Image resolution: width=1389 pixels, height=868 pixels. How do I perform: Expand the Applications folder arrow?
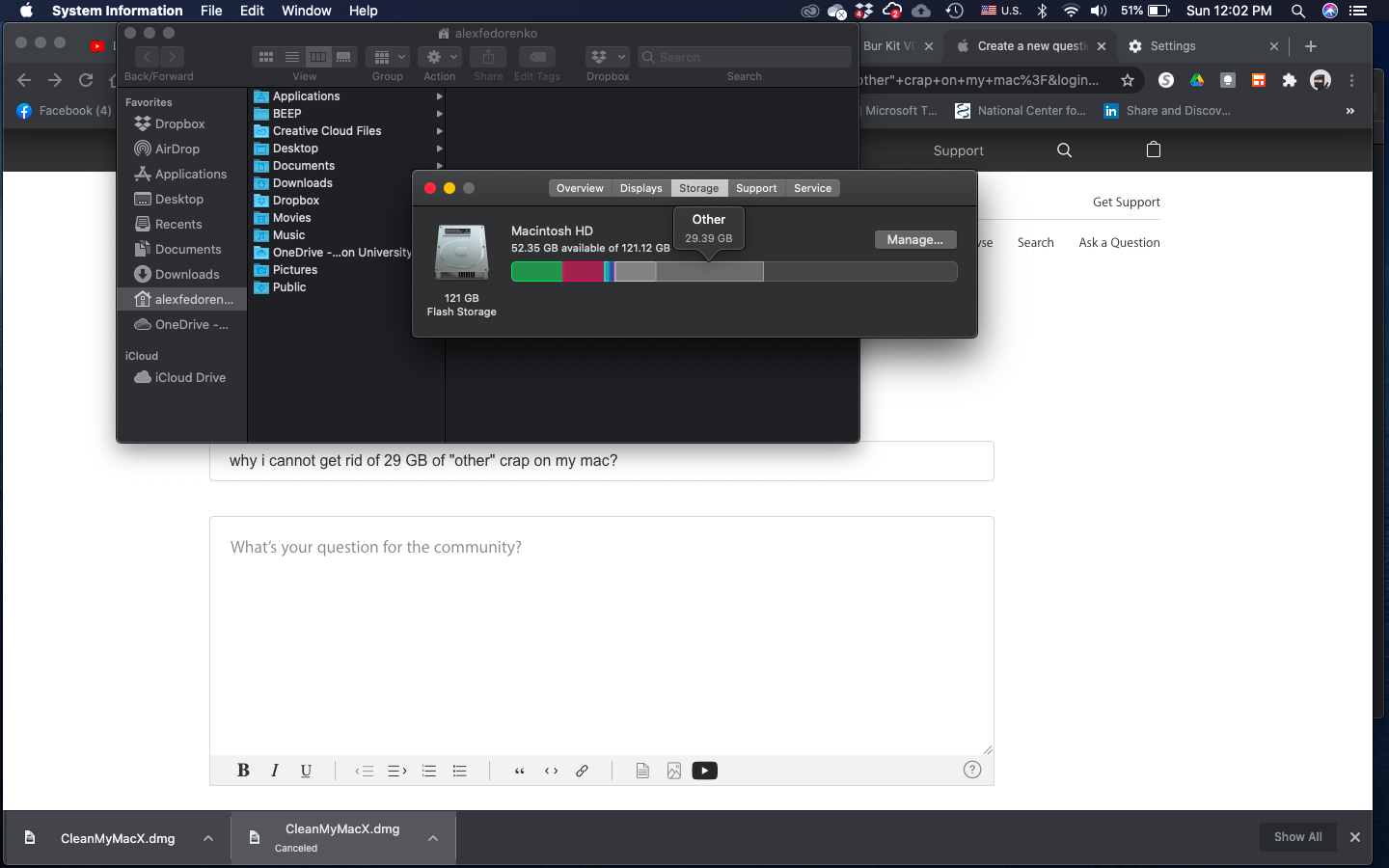(x=439, y=96)
